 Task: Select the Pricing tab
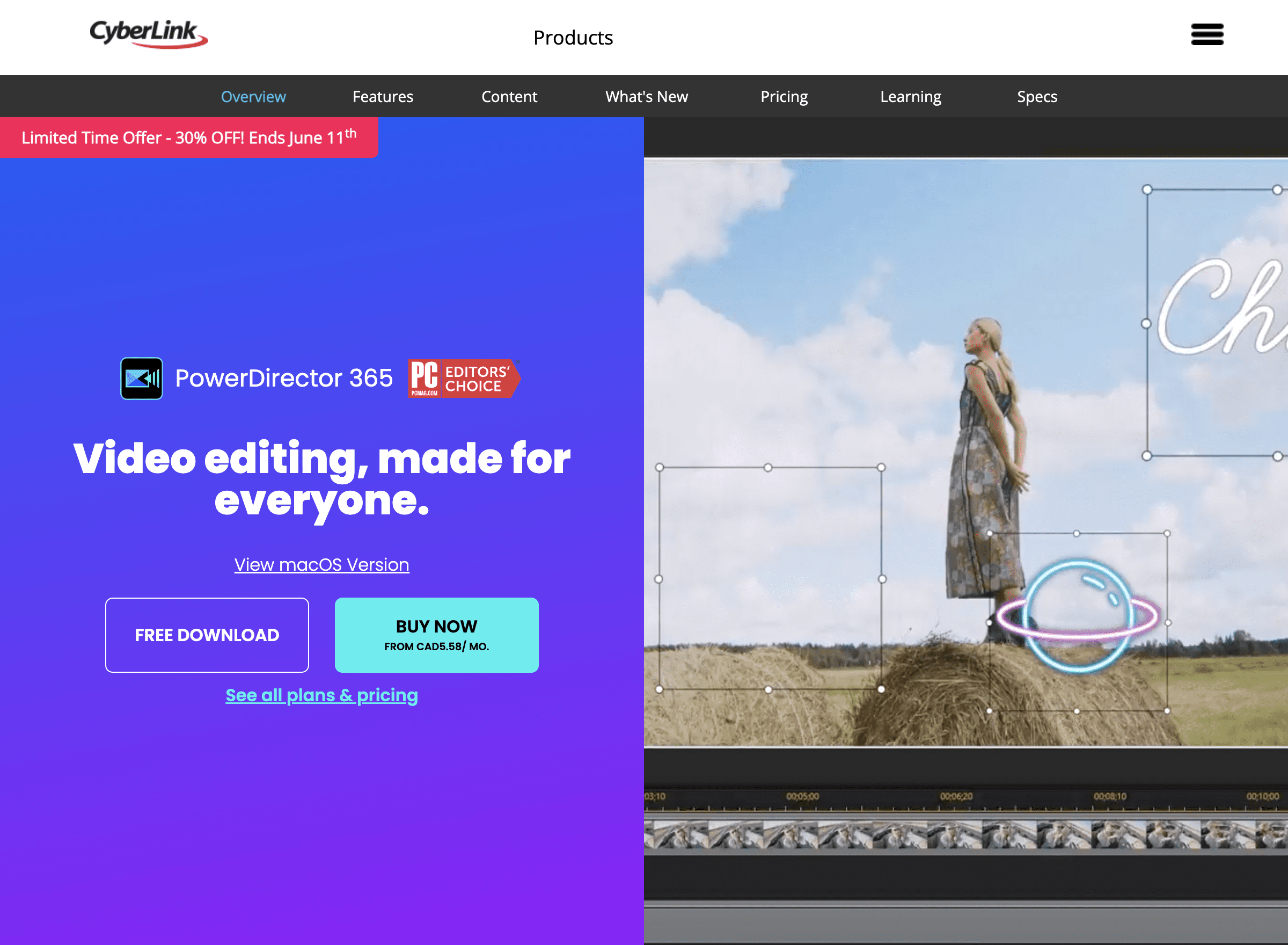click(784, 97)
